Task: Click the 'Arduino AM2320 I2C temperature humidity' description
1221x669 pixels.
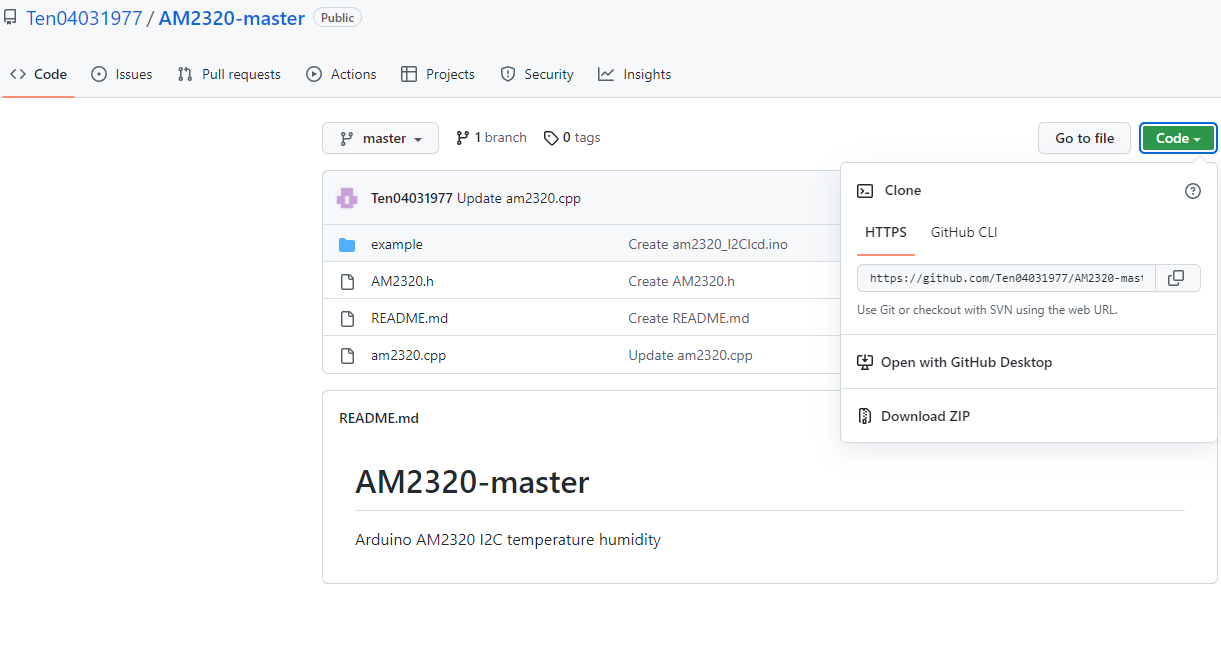Action: point(508,540)
